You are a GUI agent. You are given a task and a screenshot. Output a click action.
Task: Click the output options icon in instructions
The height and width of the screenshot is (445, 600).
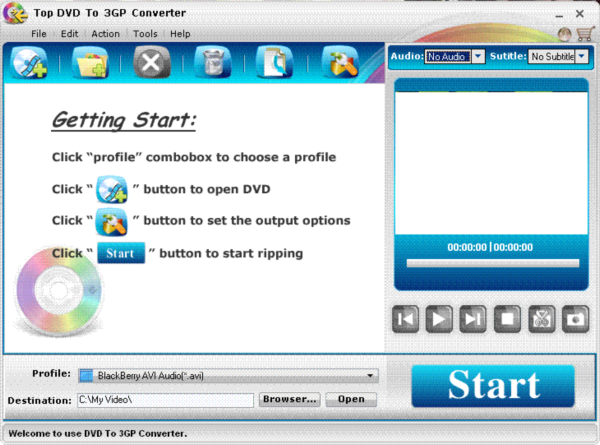point(112,222)
